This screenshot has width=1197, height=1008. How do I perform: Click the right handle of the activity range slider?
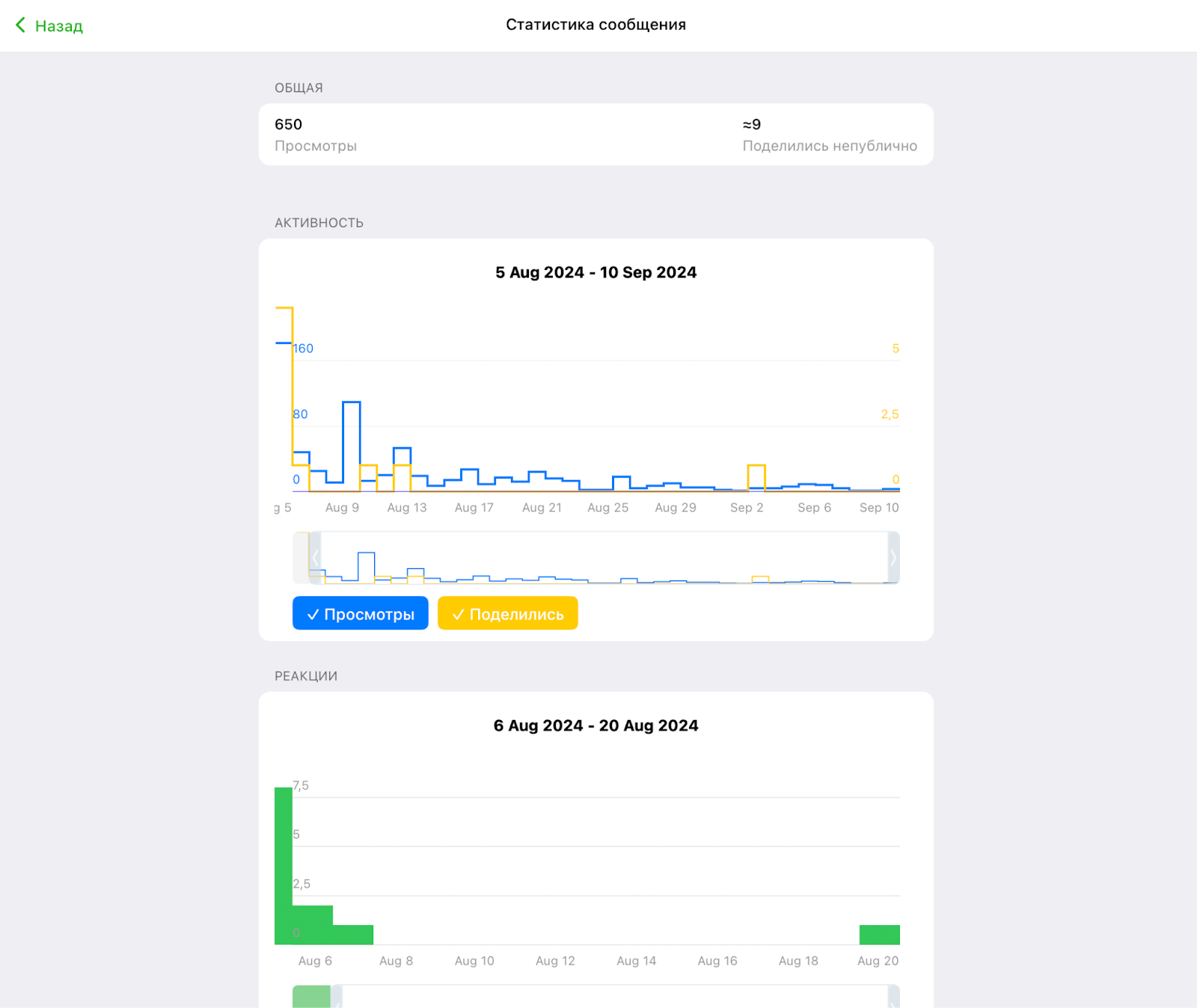coord(893,558)
